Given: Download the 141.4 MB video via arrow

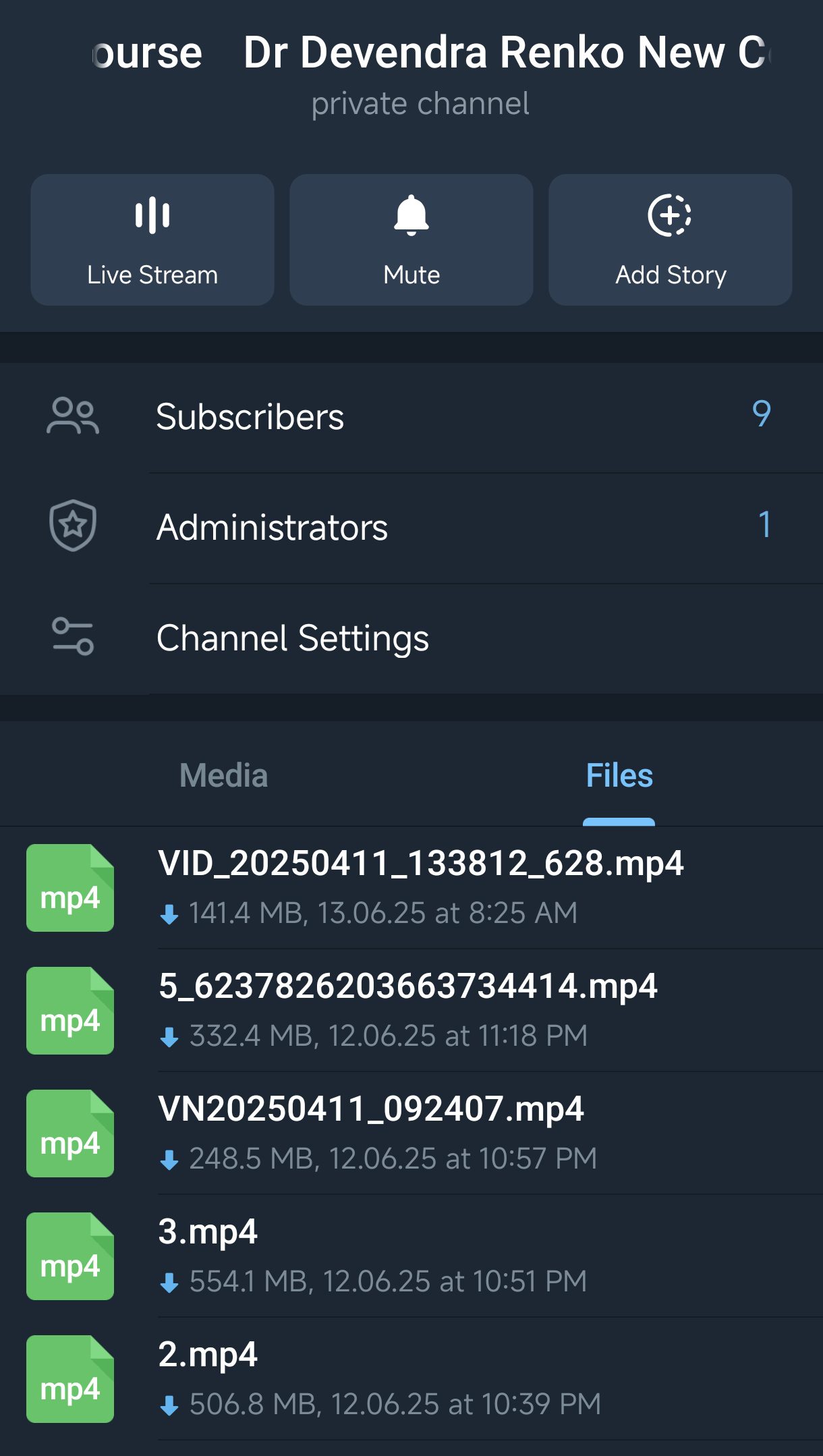Looking at the screenshot, I should [x=169, y=915].
